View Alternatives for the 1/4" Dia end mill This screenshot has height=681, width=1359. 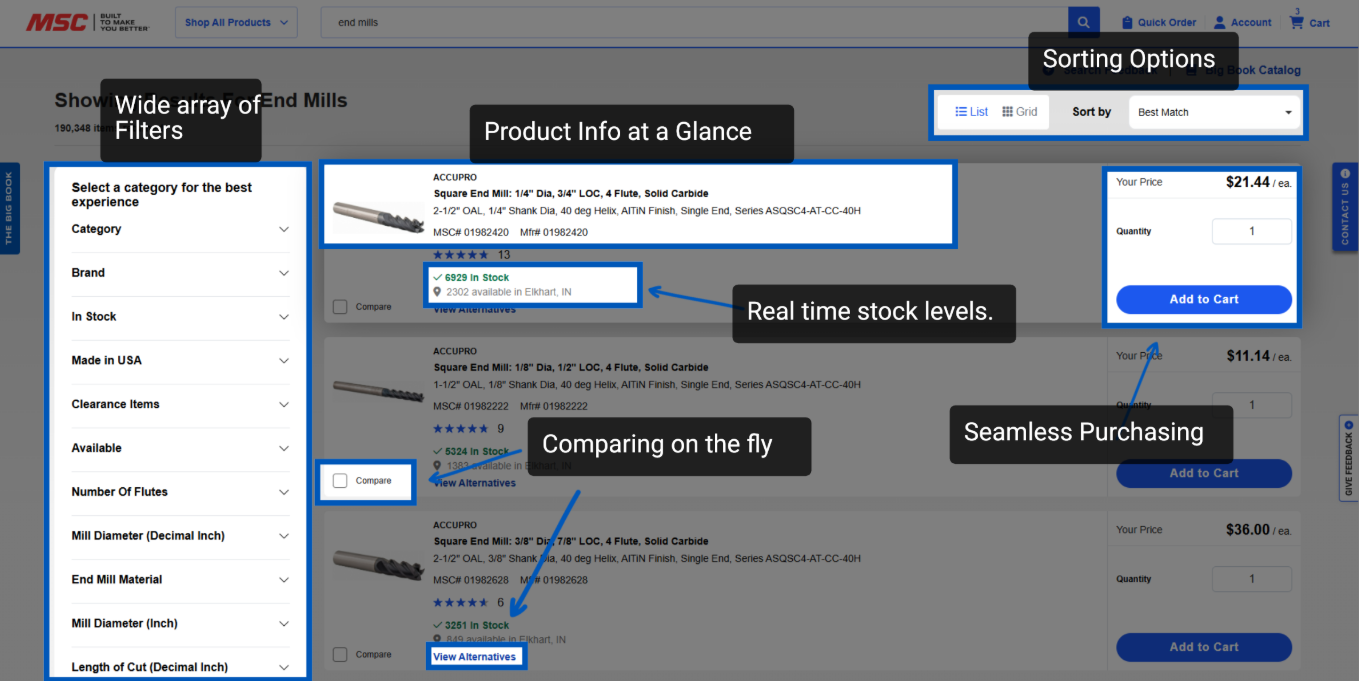(475, 310)
